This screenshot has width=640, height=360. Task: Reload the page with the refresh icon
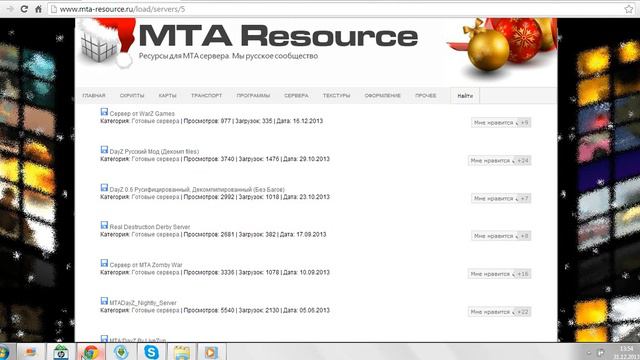(x=24, y=9)
